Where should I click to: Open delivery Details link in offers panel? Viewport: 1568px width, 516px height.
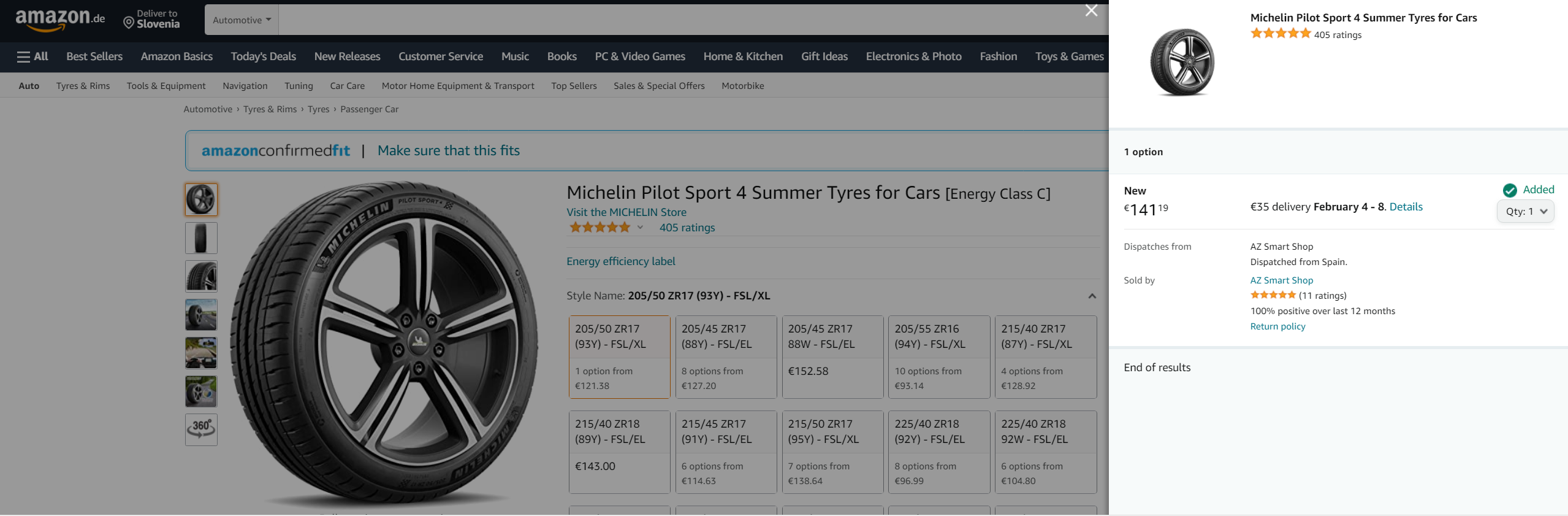[1406, 207]
